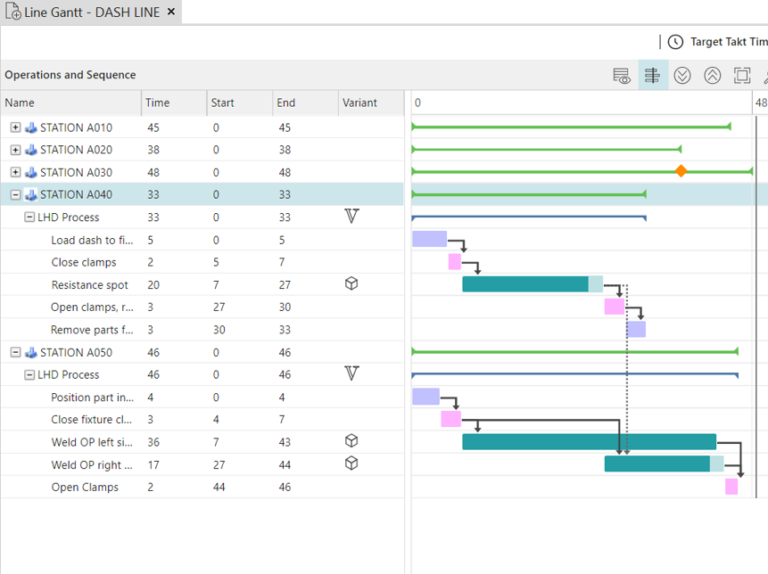
Task: Collapse LHD Process under STATION A050
Action: 29,375
